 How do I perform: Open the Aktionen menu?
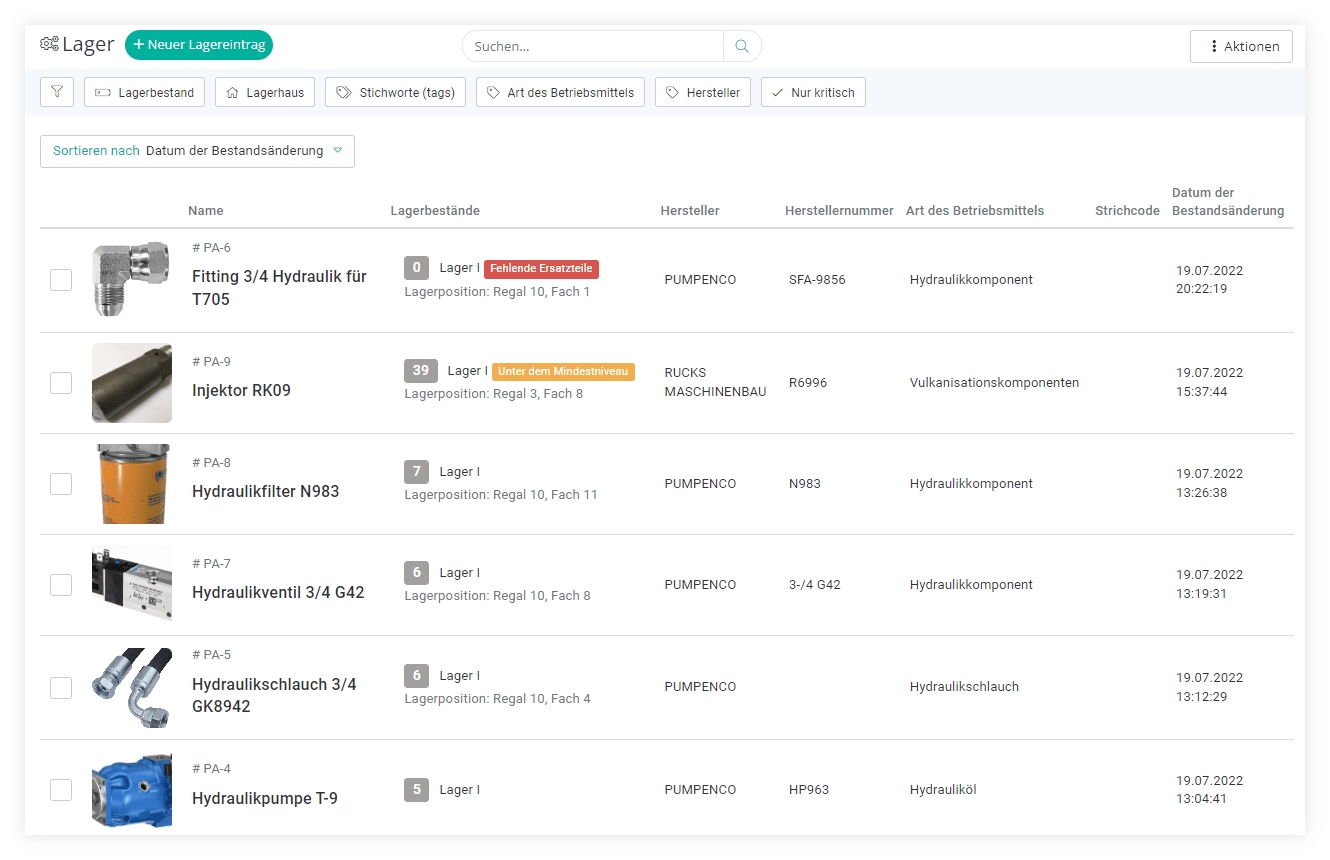1241,46
